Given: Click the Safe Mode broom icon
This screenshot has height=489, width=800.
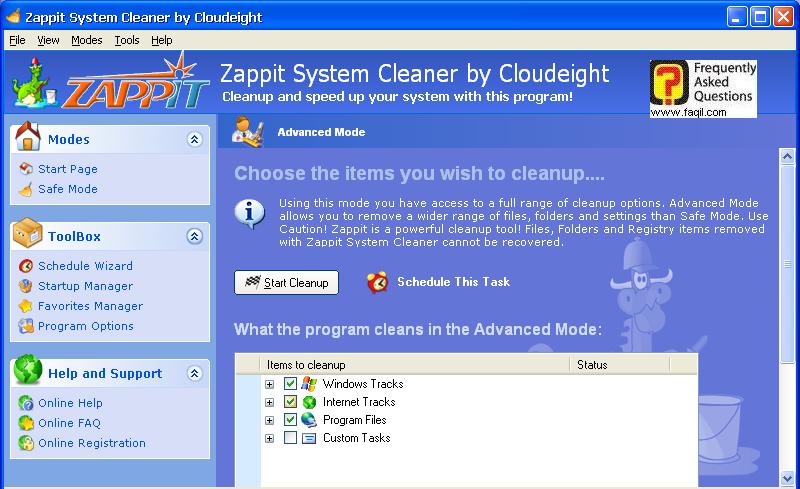Looking at the screenshot, I should (26, 189).
